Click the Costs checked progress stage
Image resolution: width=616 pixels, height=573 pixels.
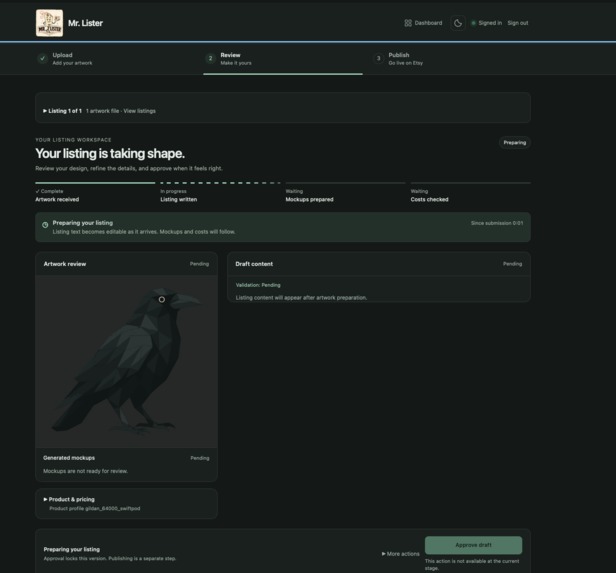(471, 192)
